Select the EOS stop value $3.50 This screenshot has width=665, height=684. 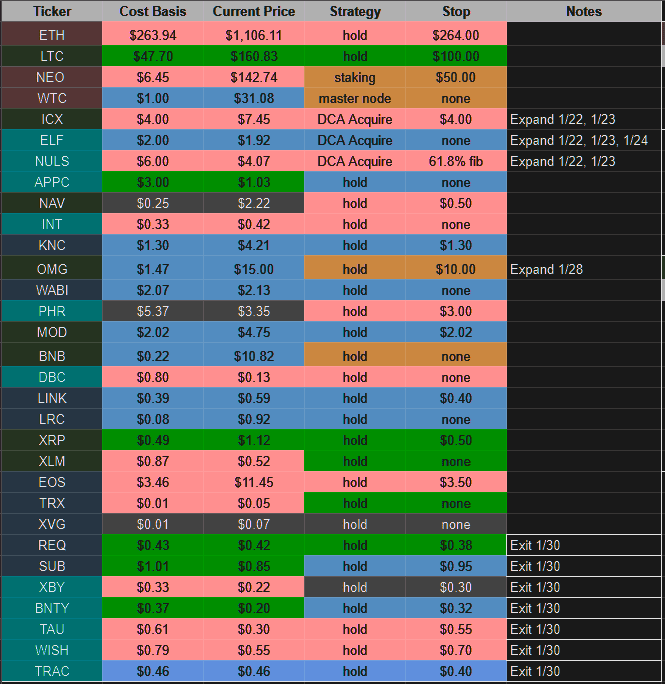pyautogui.click(x=456, y=482)
